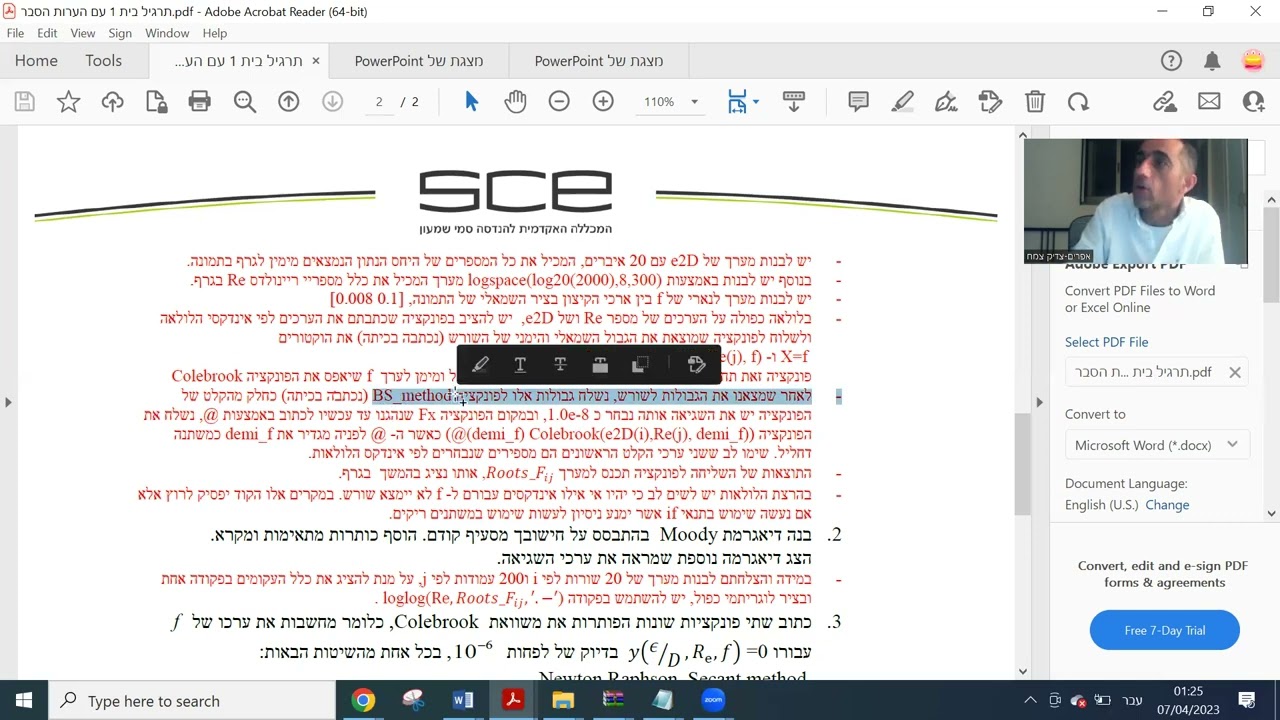Switch to the second PowerPoint document tab
1280x720 pixels.
tap(599, 61)
